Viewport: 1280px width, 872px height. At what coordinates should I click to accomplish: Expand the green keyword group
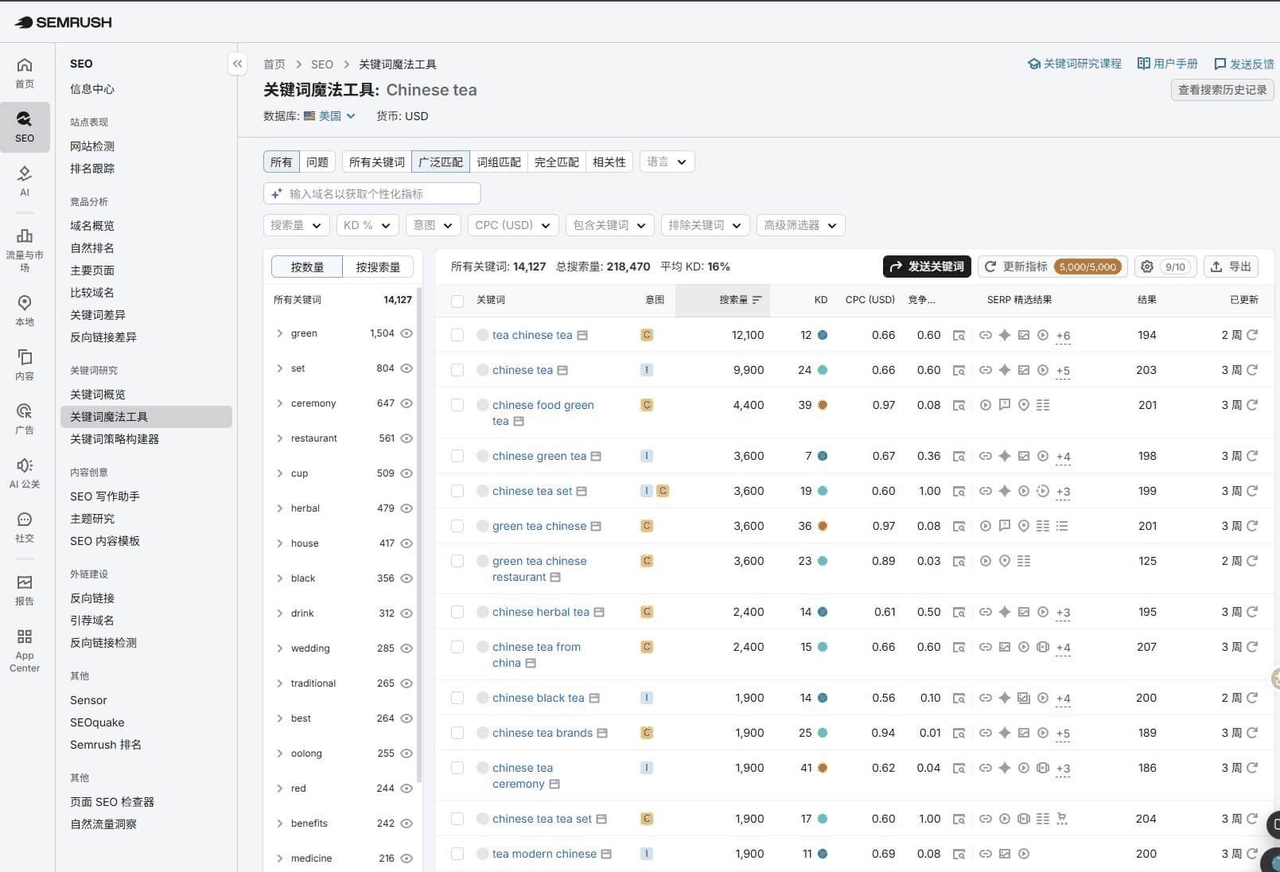click(x=279, y=333)
